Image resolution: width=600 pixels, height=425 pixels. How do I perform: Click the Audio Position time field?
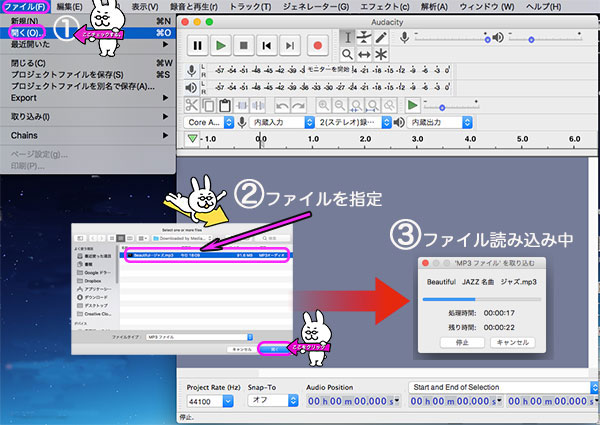(353, 401)
